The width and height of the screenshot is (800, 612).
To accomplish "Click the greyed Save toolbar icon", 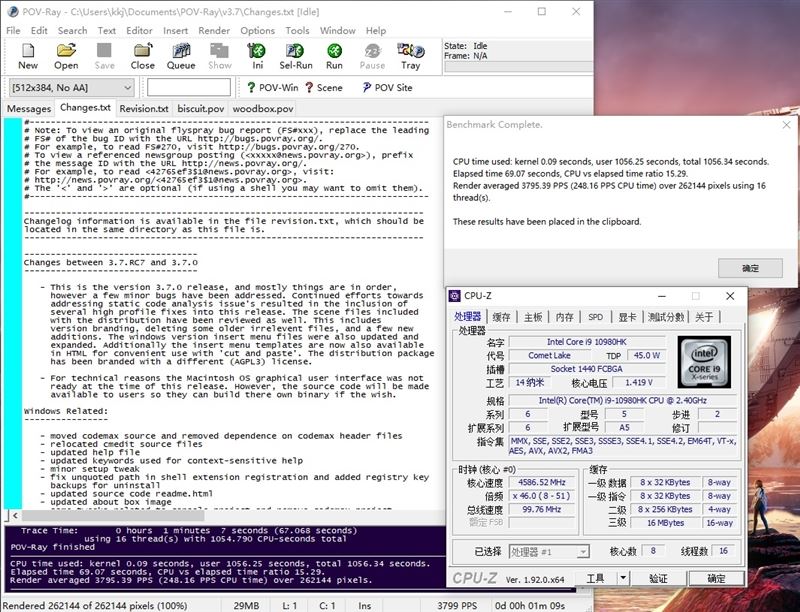I will click(x=104, y=57).
